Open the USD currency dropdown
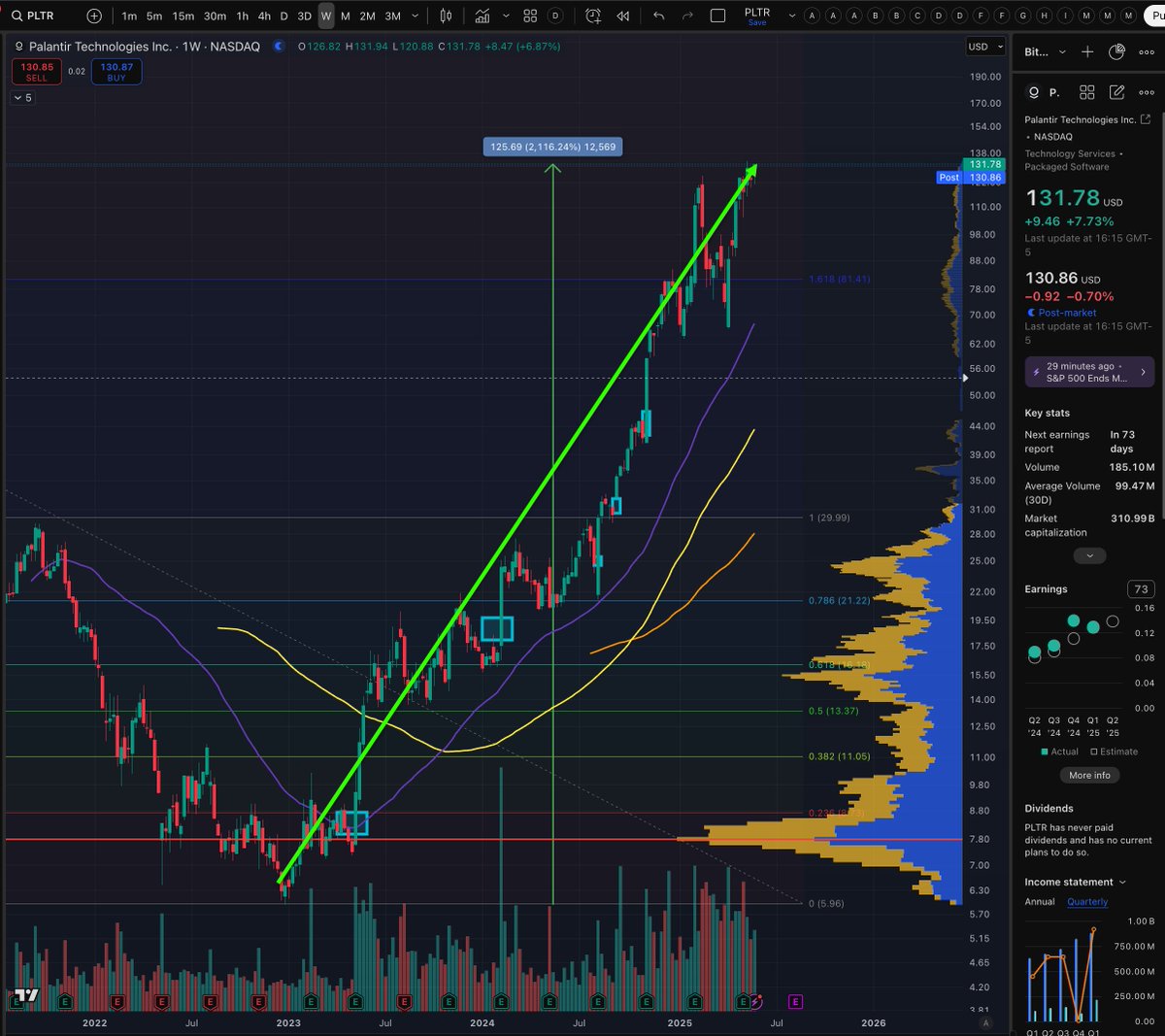 click(984, 47)
